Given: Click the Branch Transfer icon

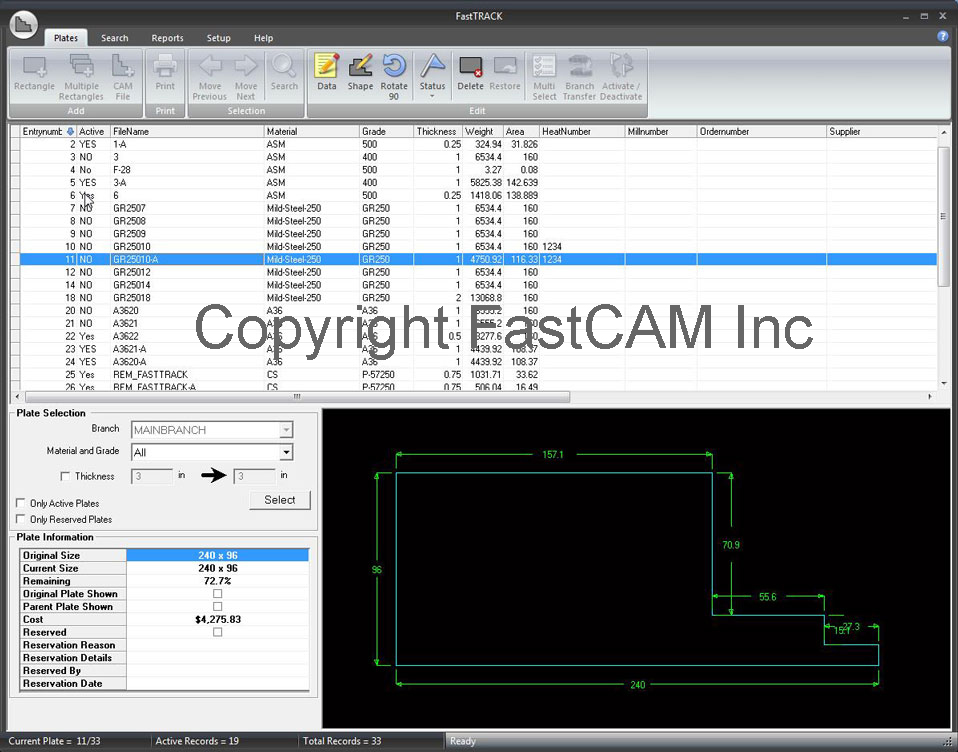Looking at the screenshot, I should (579, 66).
